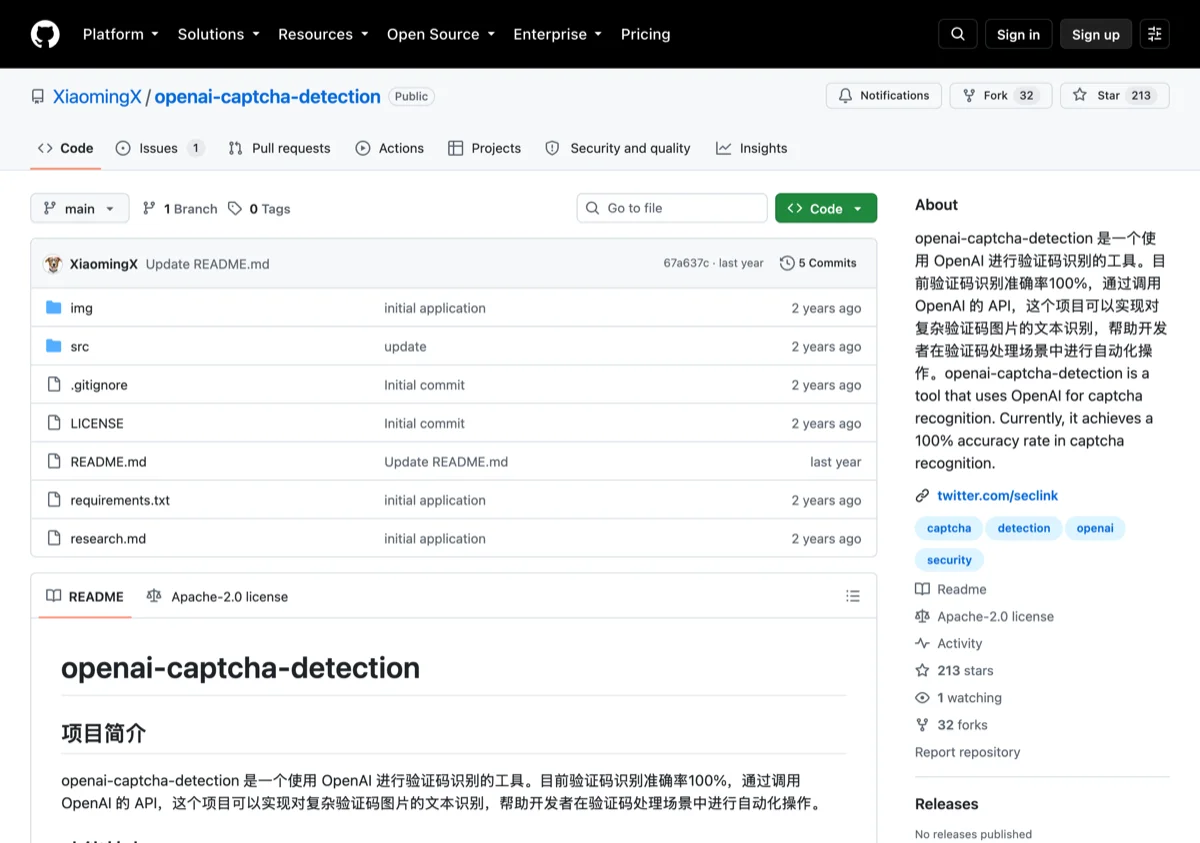Expand the Resources menu

[323, 34]
